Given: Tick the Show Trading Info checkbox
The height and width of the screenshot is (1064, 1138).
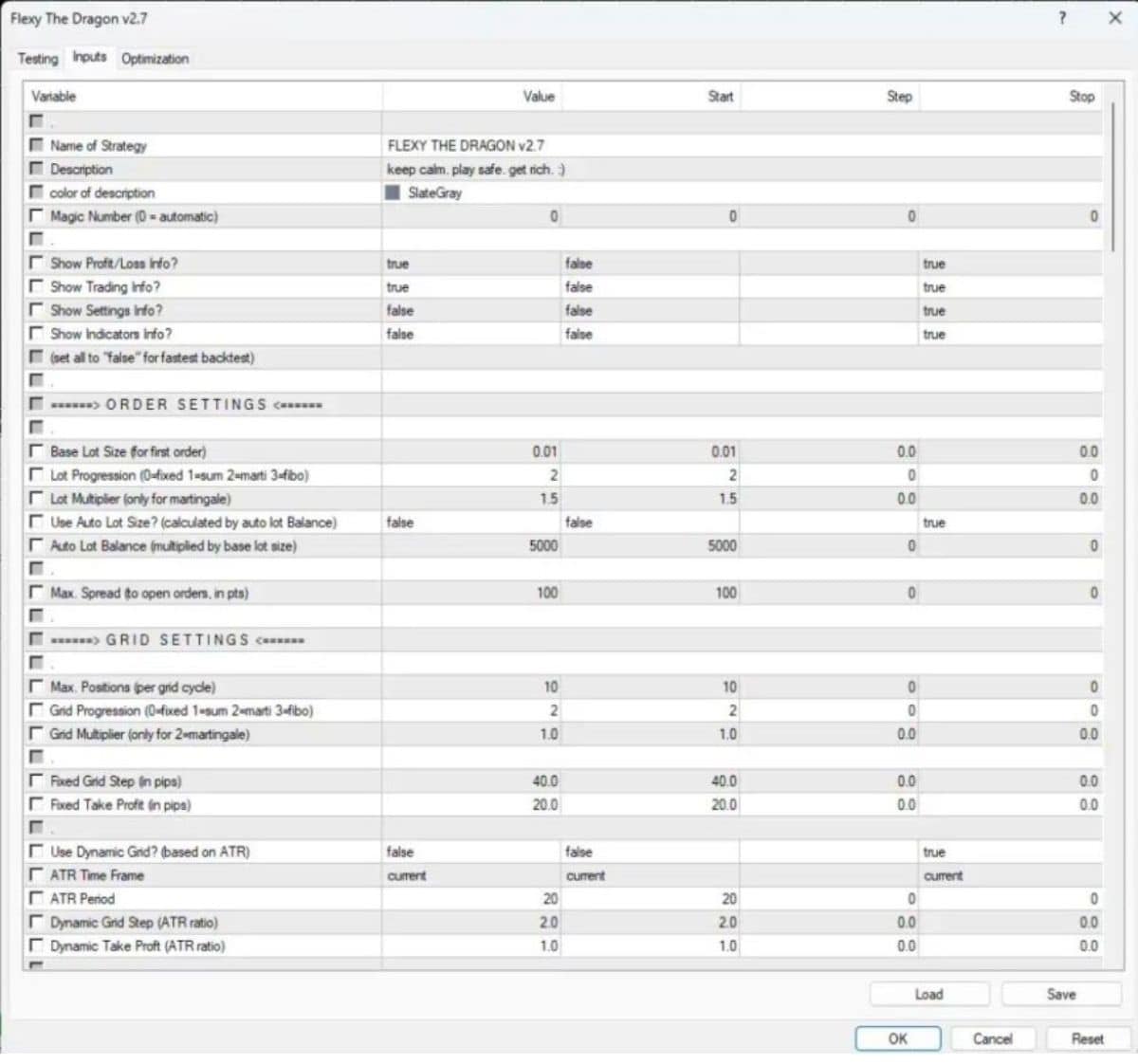Looking at the screenshot, I should 37,286.
